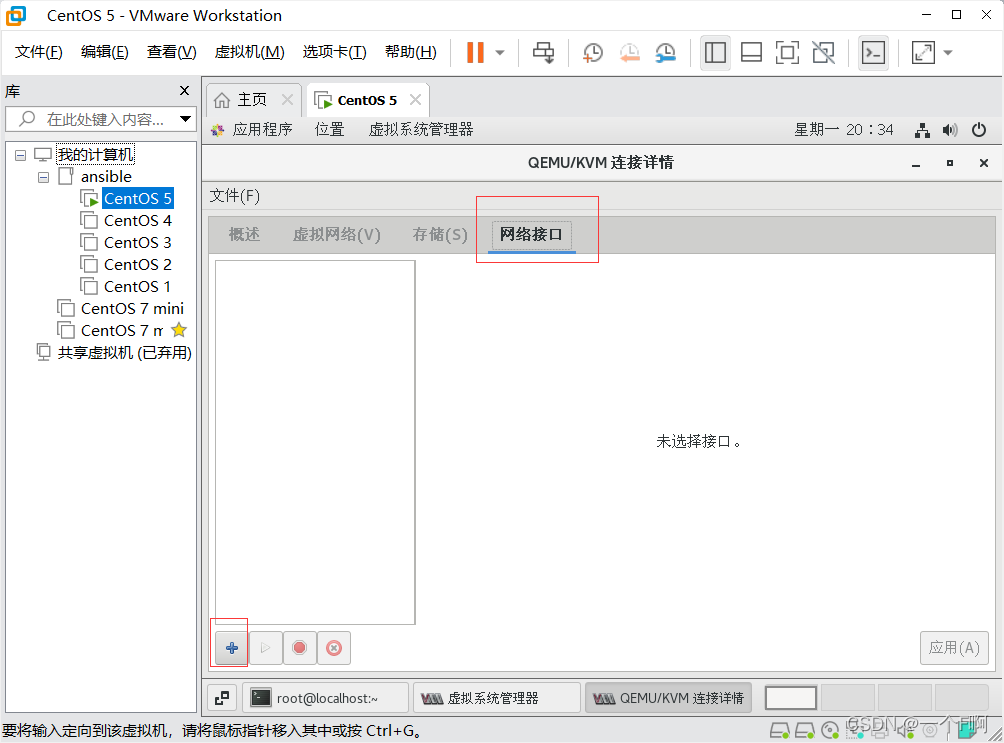Close the 主页 tab

coord(287,100)
